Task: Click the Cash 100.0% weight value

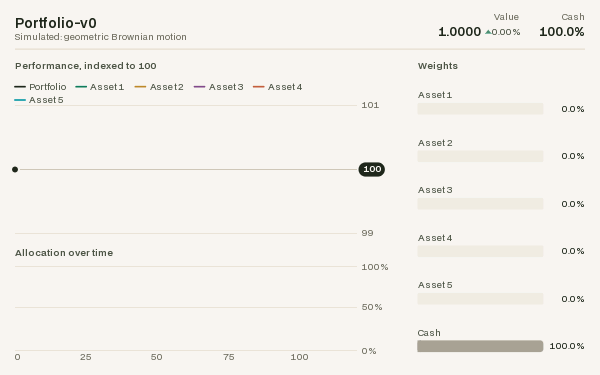Action: coord(567,346)
